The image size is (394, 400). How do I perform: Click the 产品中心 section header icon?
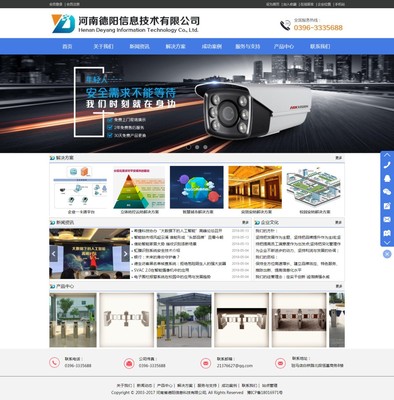pos(52,286)
